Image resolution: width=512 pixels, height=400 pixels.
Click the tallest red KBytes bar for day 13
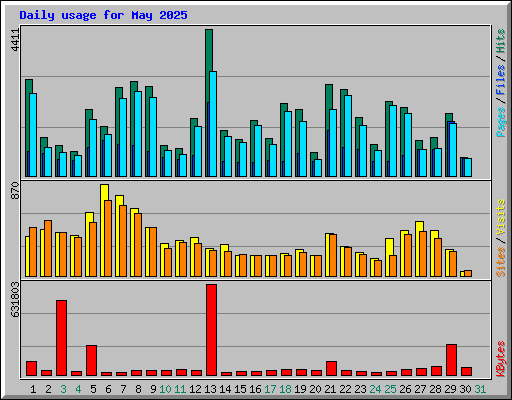tap(211, 330)
